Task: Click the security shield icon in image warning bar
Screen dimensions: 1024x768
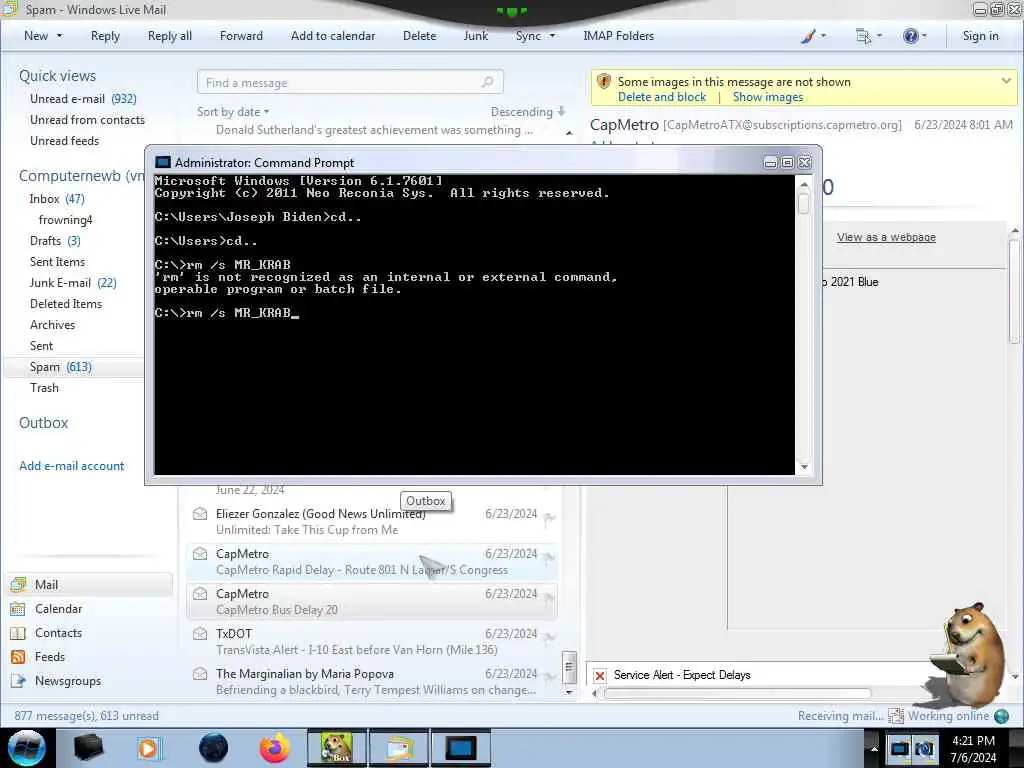Action: [x=603, y=82]
